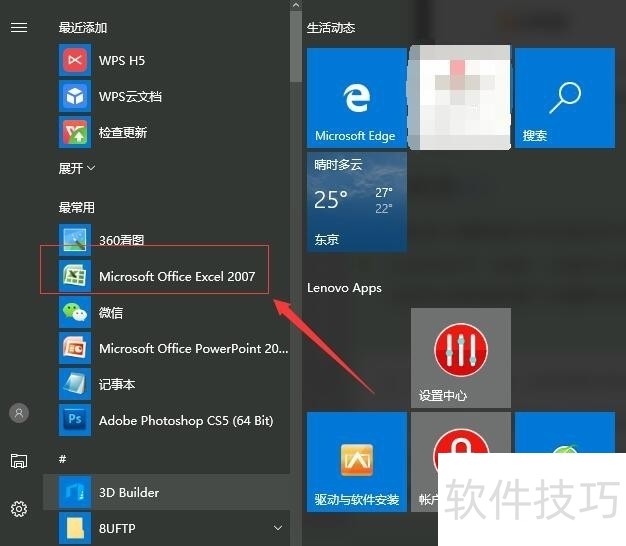Open the 驱动与软件安装 tile
Image resolution: width=626 pixels, height=546 pixels.
point(357,462)
